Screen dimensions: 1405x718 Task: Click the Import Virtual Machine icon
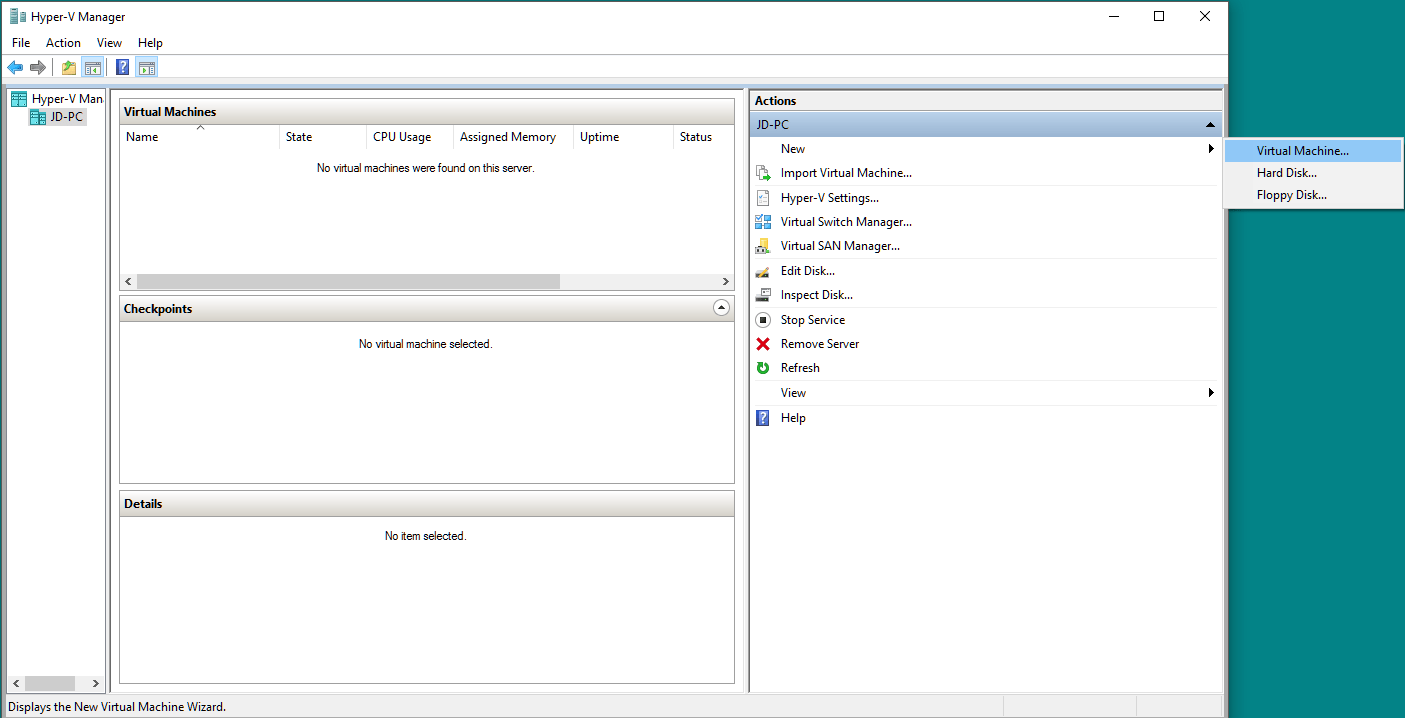pos(763,173)
